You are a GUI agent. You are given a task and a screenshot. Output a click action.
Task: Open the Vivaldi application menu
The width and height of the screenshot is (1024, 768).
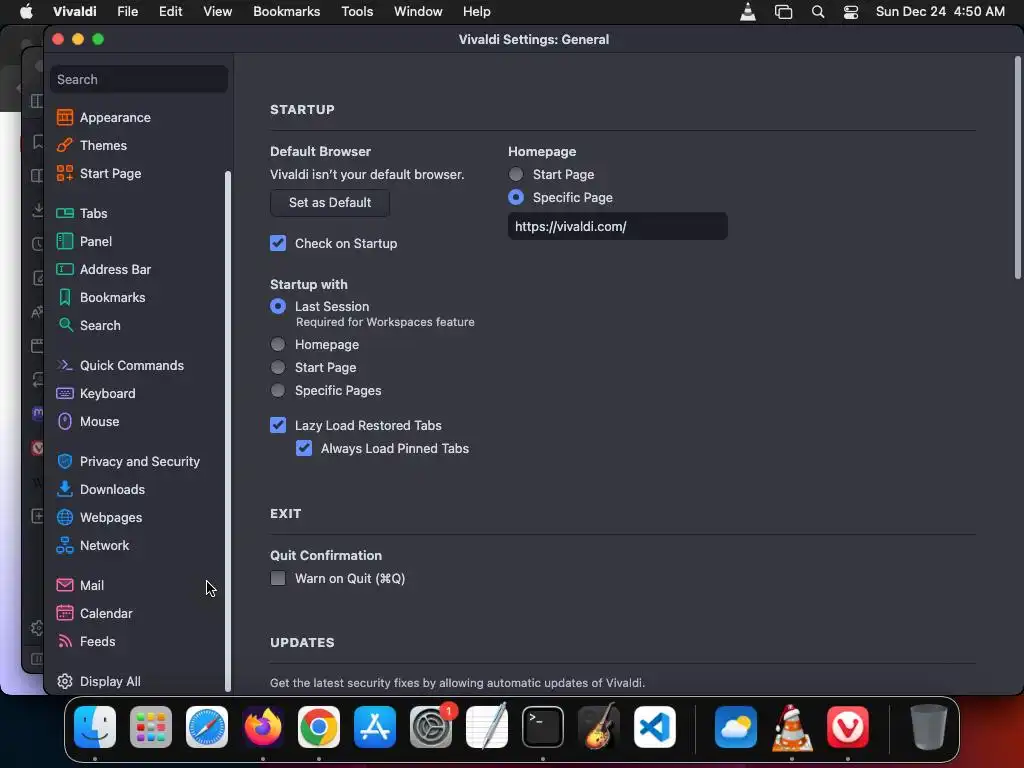click(x=74, y=12)
